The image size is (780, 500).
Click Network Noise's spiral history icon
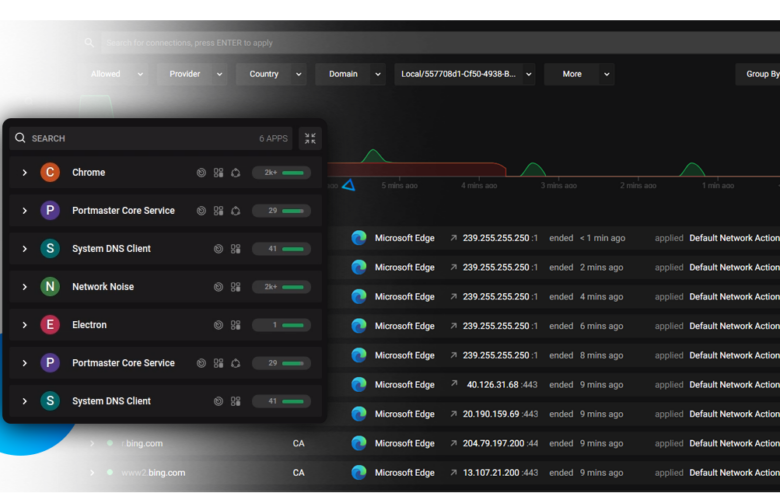(218, 287)
